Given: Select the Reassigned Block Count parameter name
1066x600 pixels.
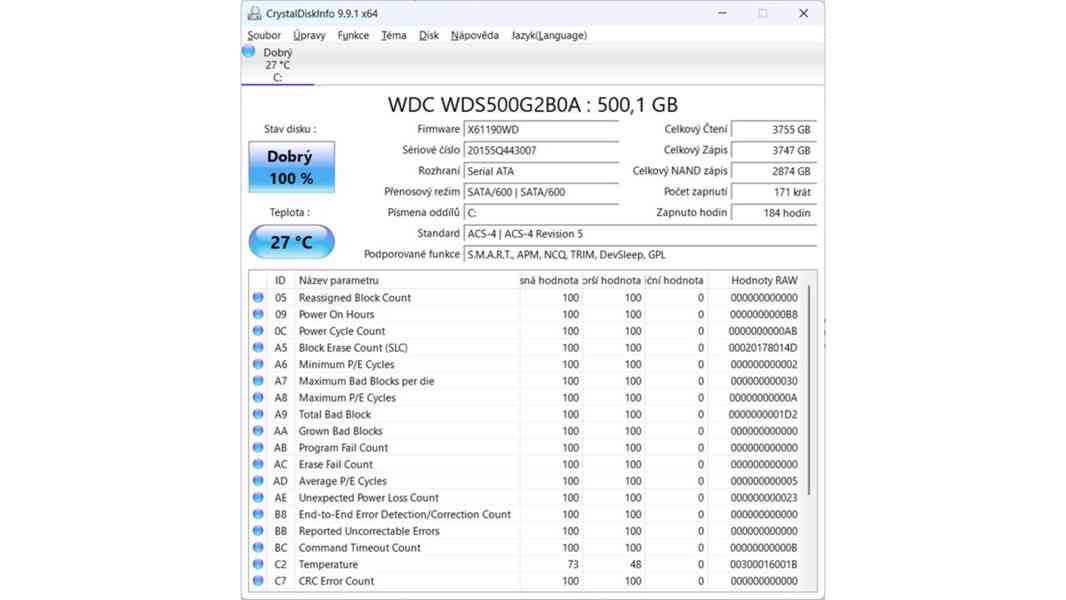Looking at the screenshot, I should pos(354,298).
